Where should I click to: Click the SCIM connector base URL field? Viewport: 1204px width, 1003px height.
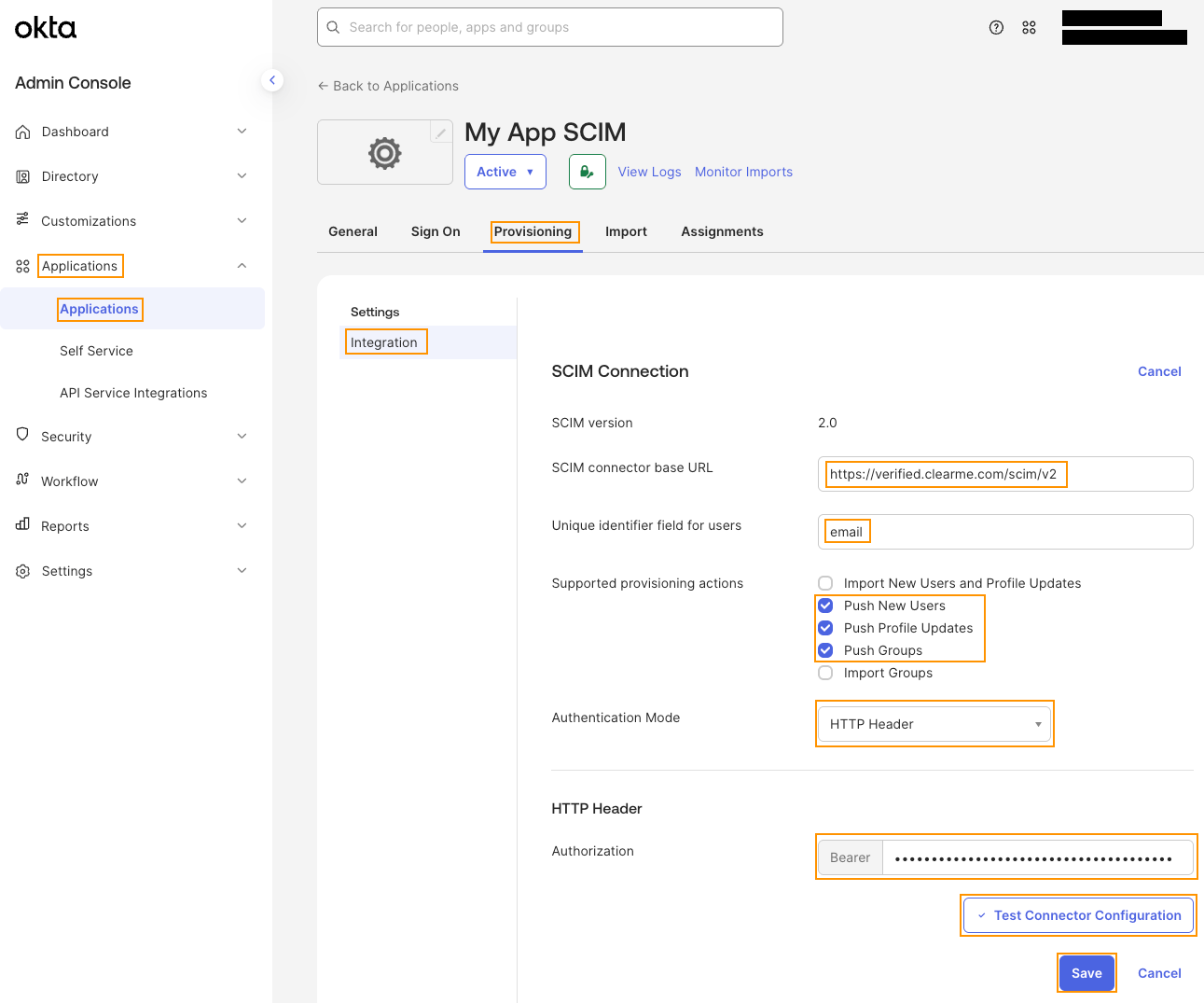pos(1005,474)
